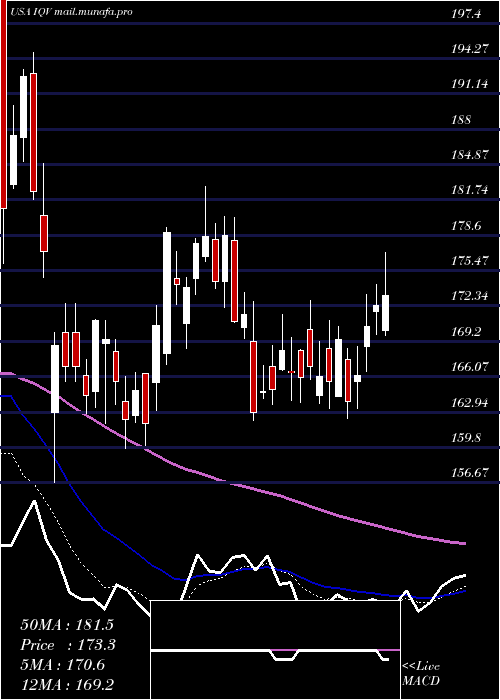Click the 184.87 price axis label

click(x=470, y=155)
